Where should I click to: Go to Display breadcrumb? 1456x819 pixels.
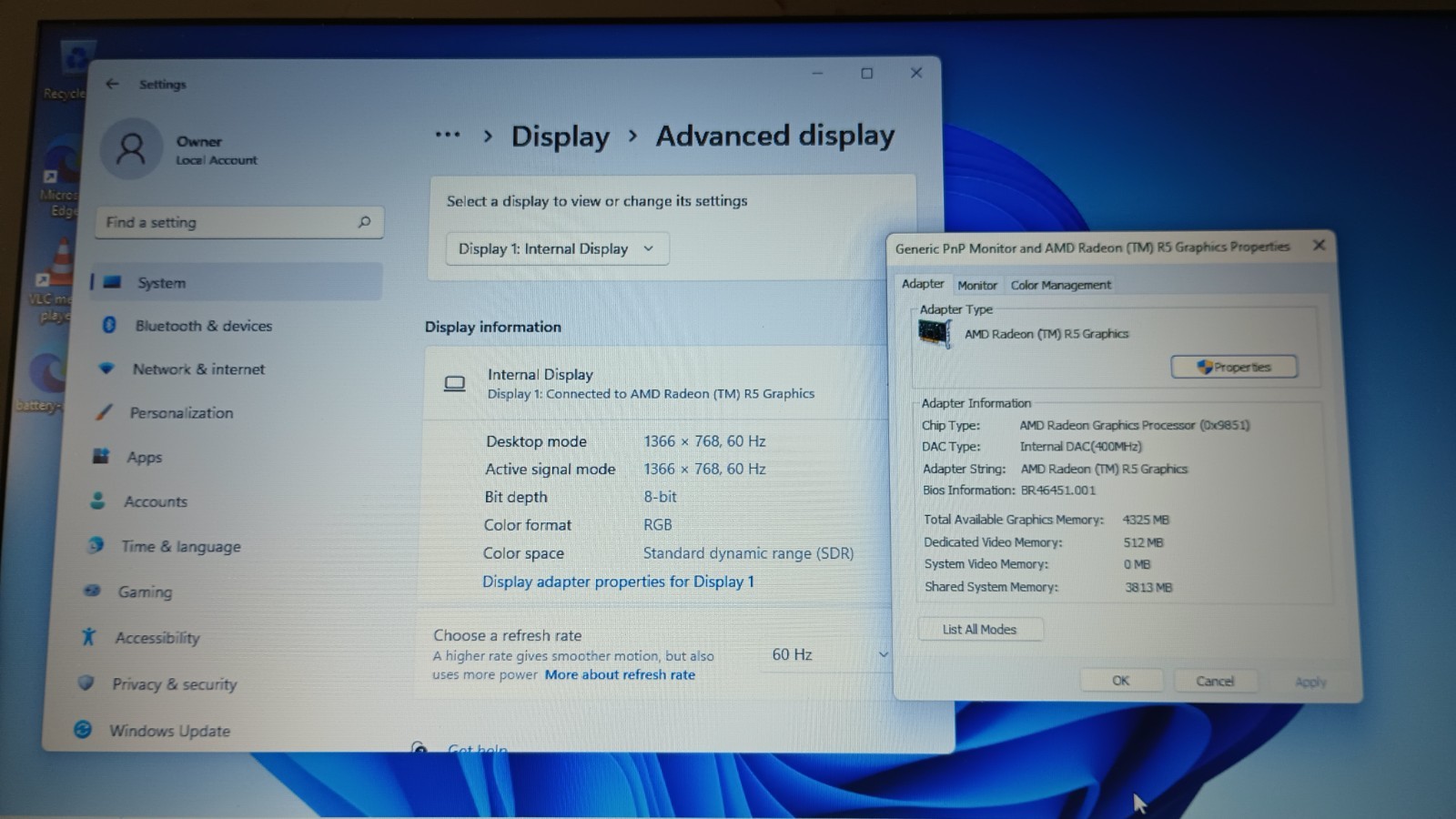(x=560, y=136)
